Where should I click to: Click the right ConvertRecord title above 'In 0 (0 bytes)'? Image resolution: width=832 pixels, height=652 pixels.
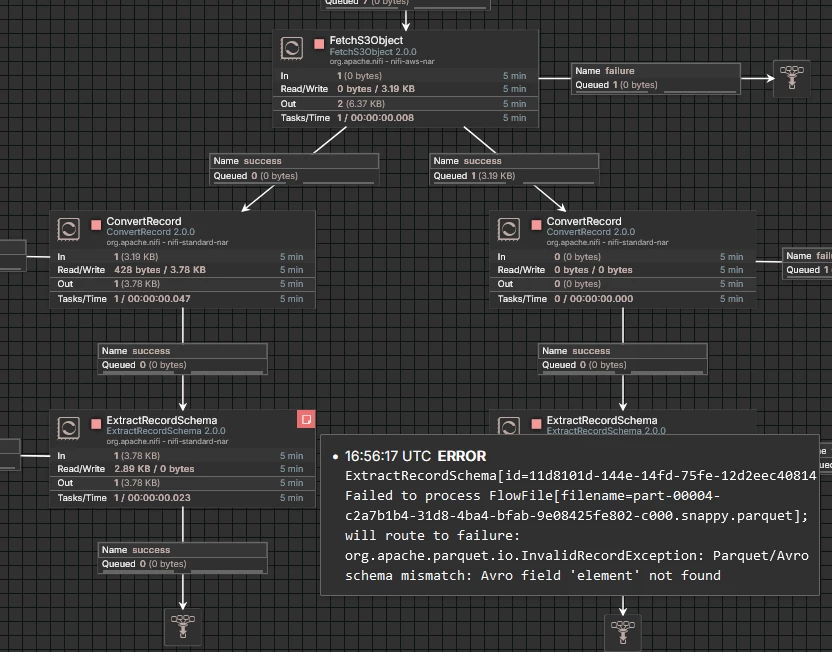point(584,221)
